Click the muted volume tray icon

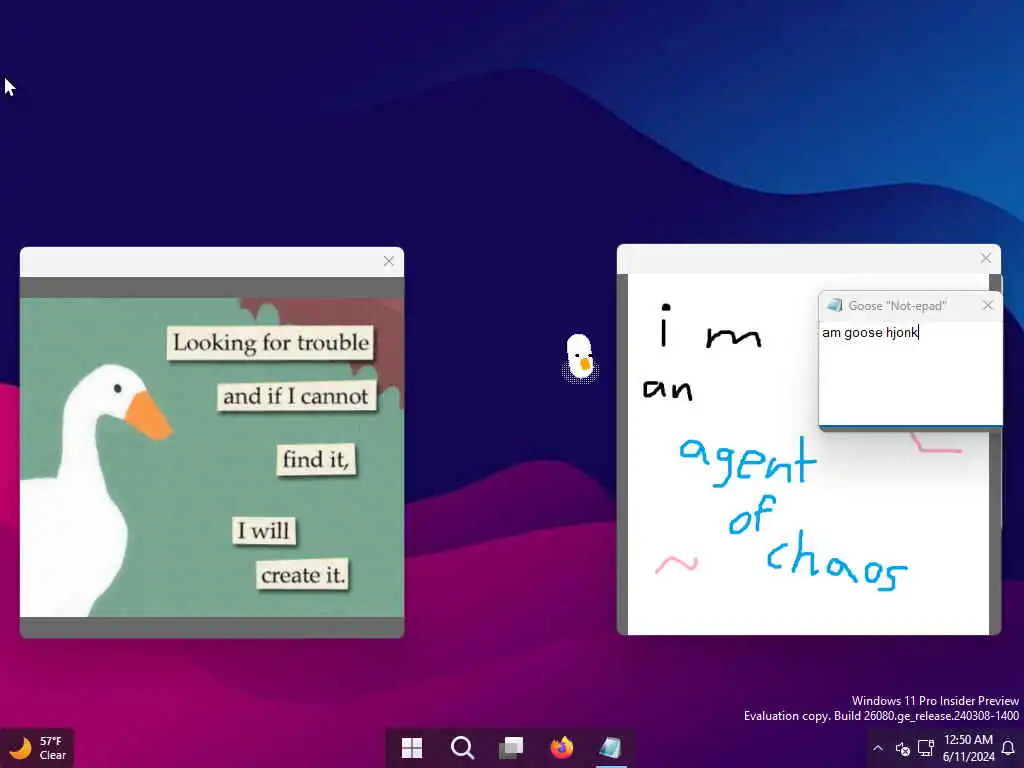point(902,748)
